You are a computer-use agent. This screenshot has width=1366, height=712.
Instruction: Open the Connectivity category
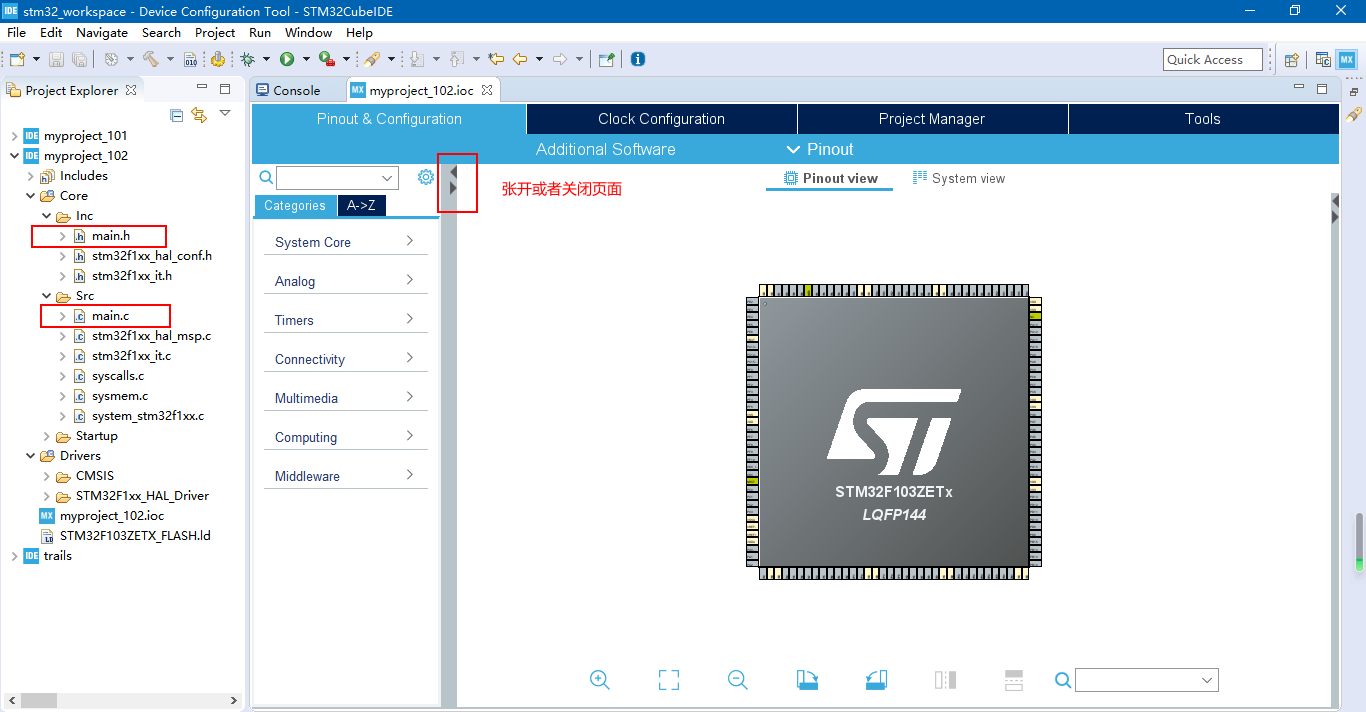tap(345, 358)
